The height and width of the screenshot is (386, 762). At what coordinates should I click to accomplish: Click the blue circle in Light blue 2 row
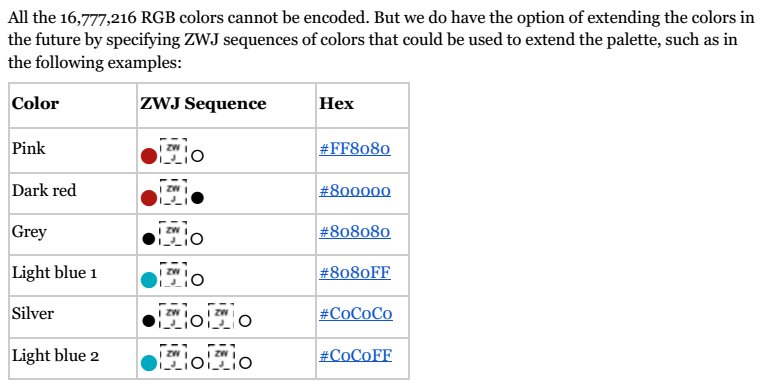(x=149, y=363)
